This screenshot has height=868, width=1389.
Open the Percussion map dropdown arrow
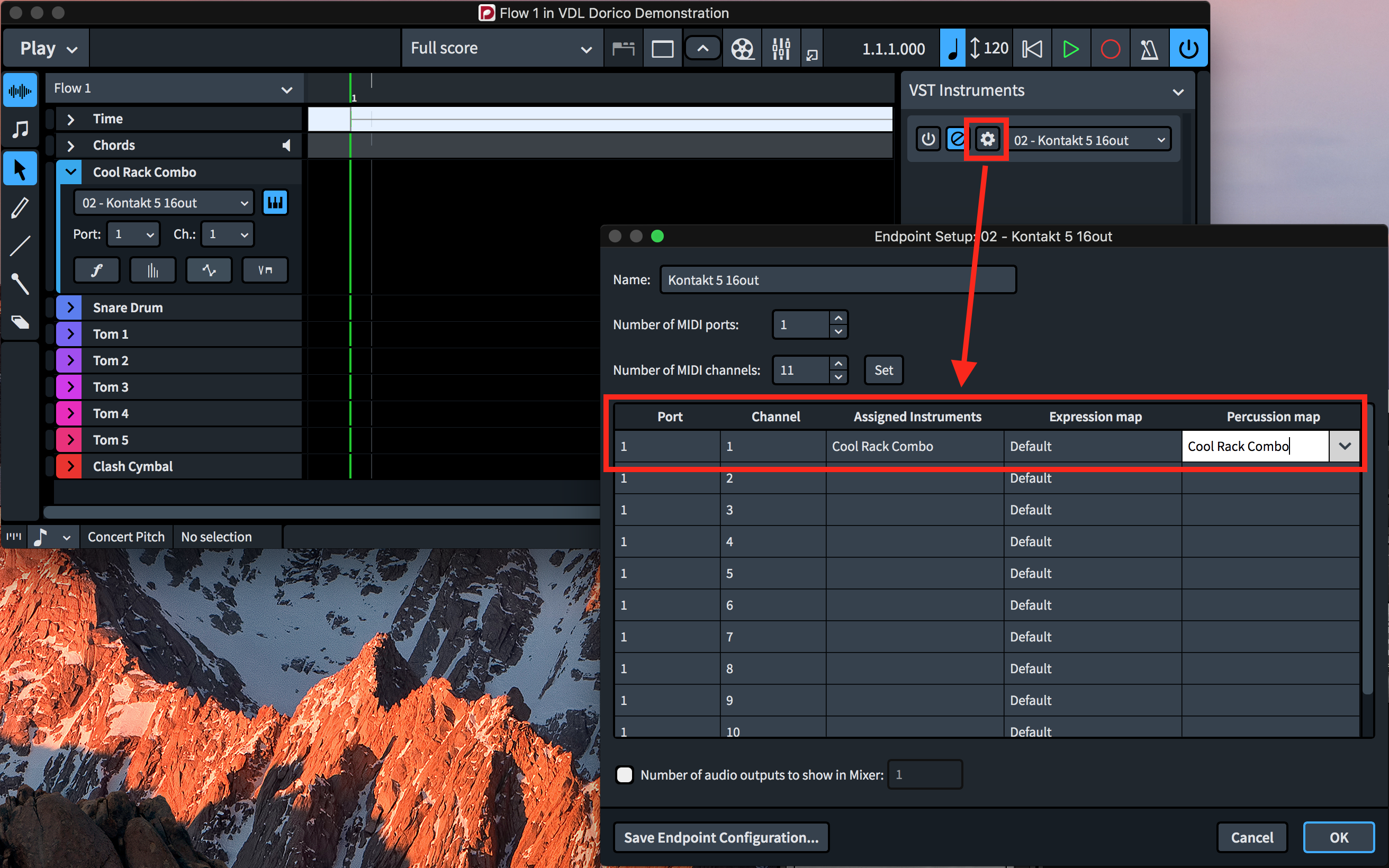click(x=1344, y=446)
